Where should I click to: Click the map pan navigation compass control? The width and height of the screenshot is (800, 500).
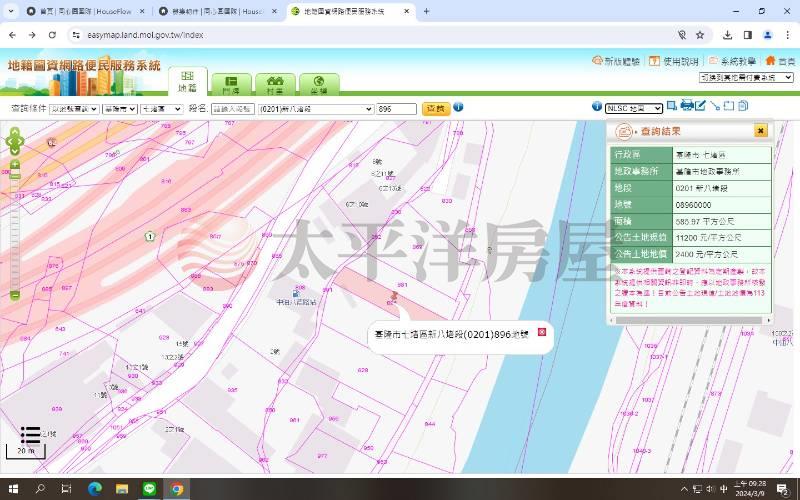point(14,142)
